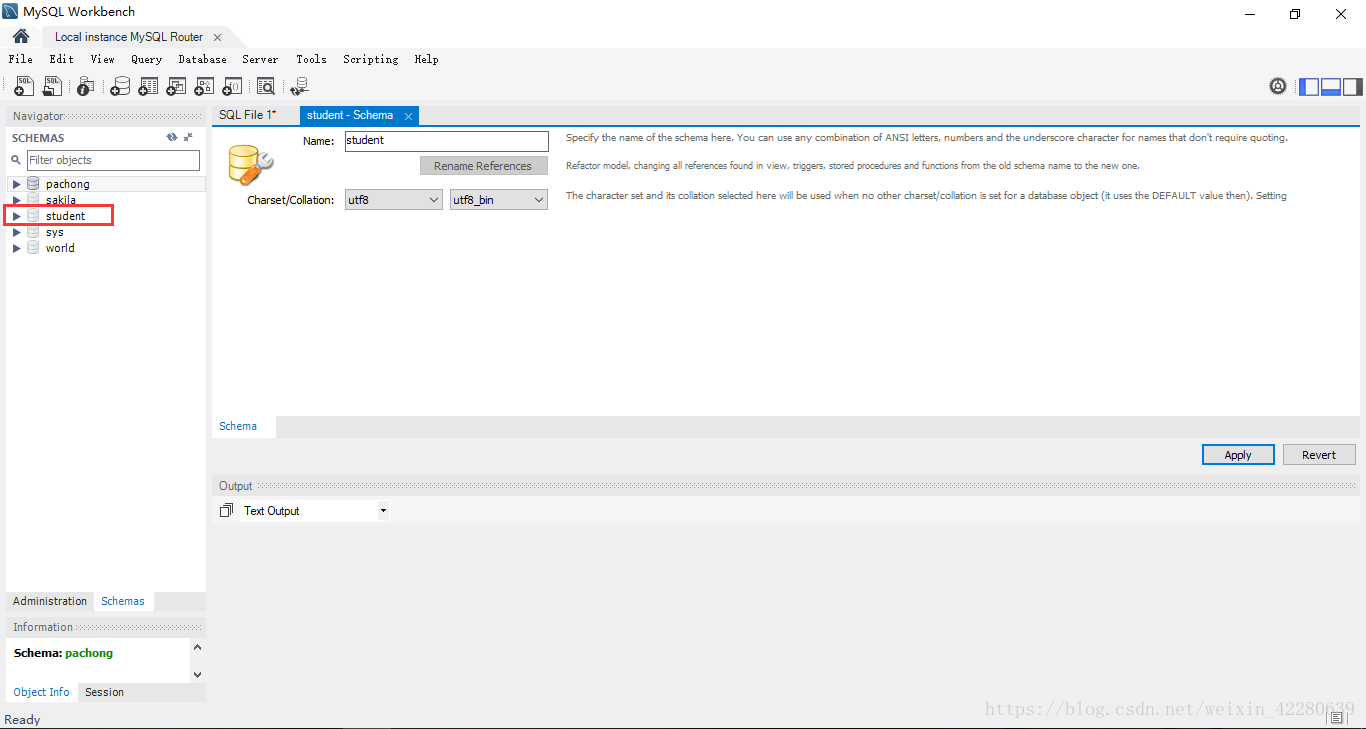Click the output copy icon
The image size is (1366, 729).
(x=226, y=510)
